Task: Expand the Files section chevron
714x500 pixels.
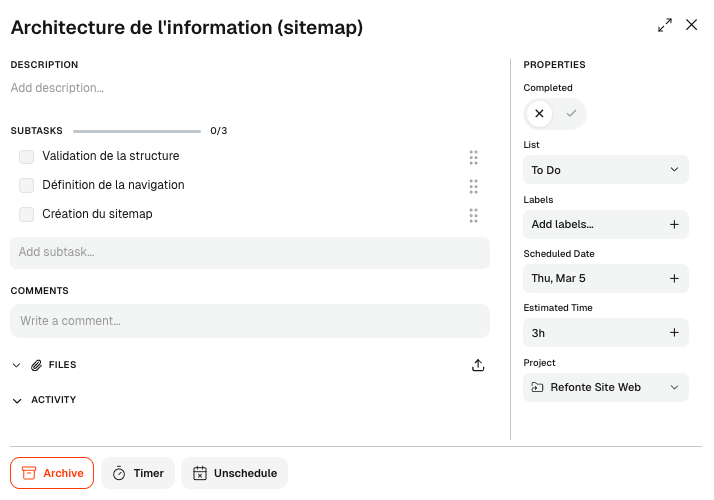Action: pyautogui.click(x=16, y=366)
